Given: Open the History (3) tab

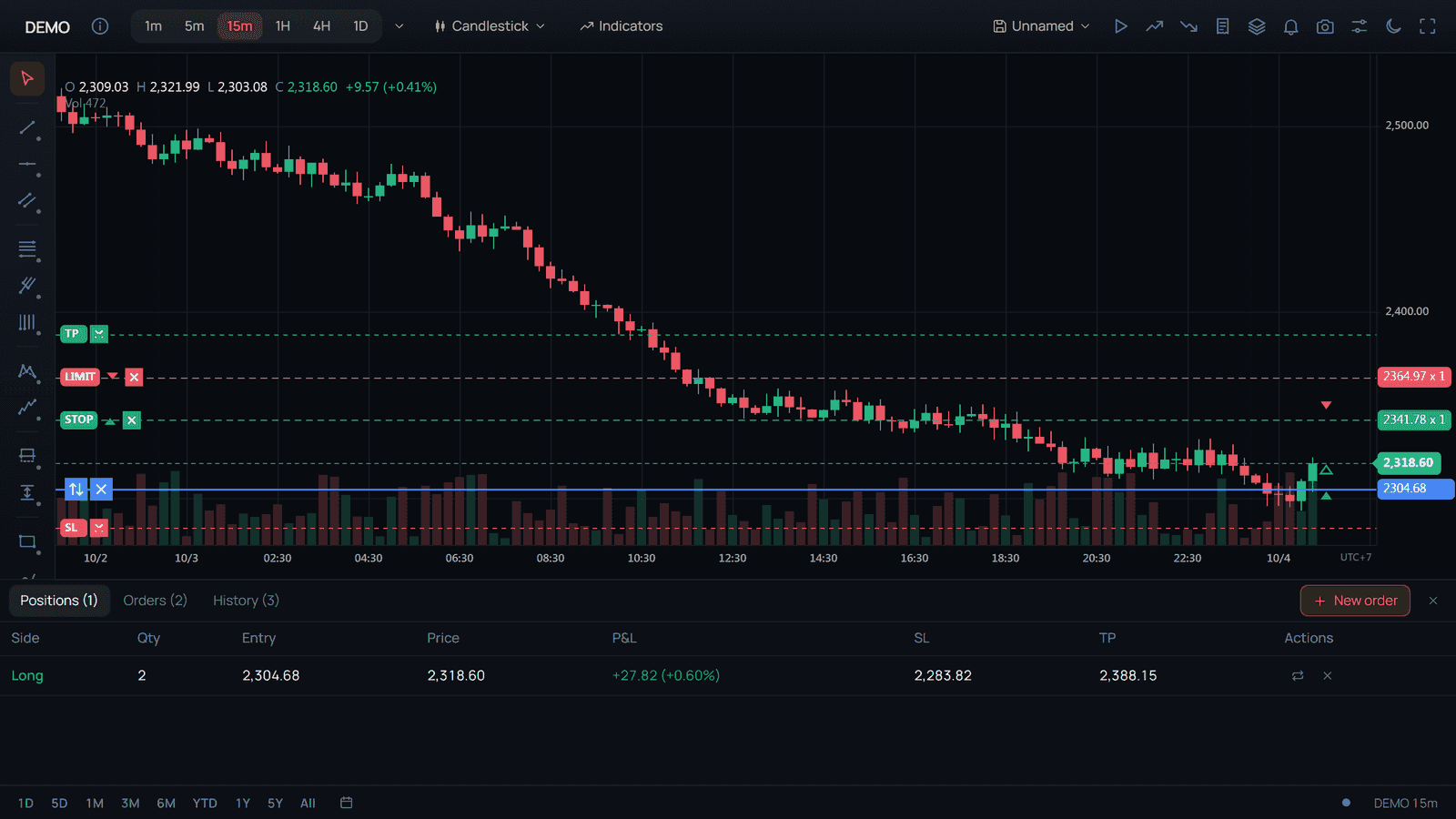Looking at the screenshot, I should click(246, 601).
